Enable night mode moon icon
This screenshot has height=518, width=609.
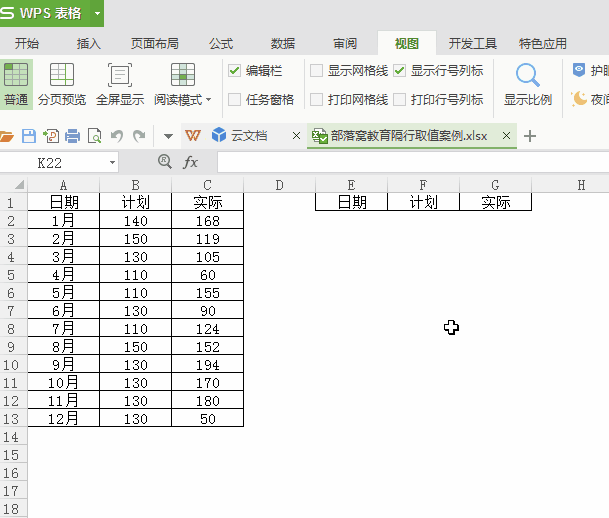579,99
